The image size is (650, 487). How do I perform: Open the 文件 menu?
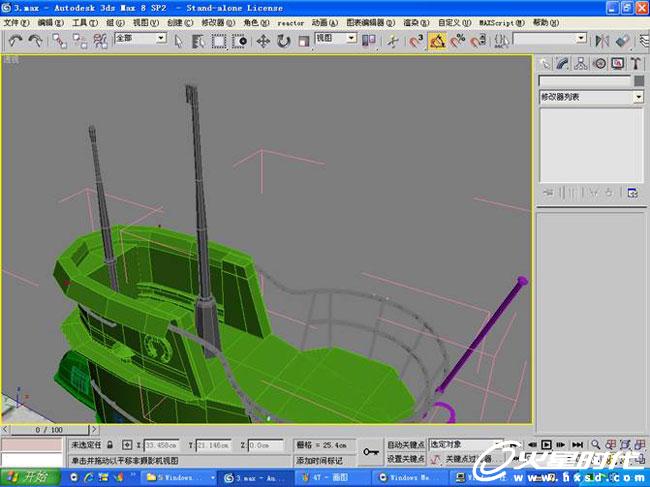pos(16,23)
